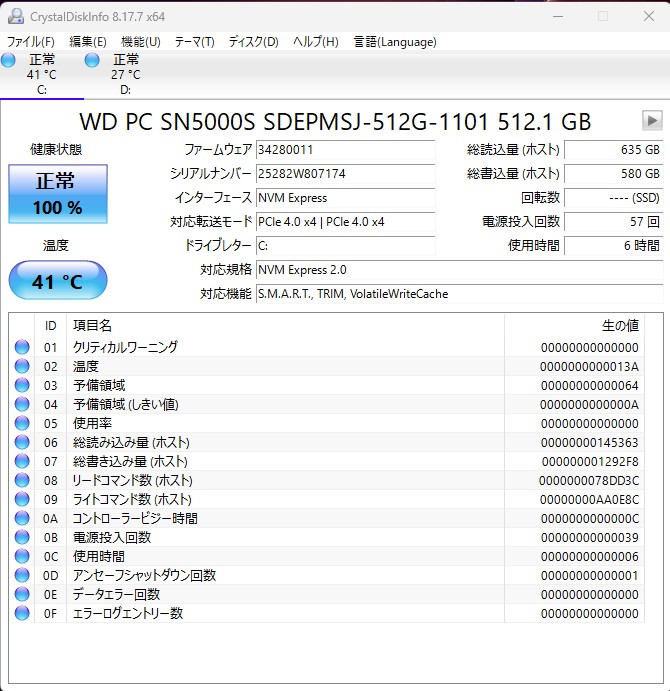This screenshot has height=691, width=670.
Task: Open the ディスク(D) menu
Action: point(254,42)
